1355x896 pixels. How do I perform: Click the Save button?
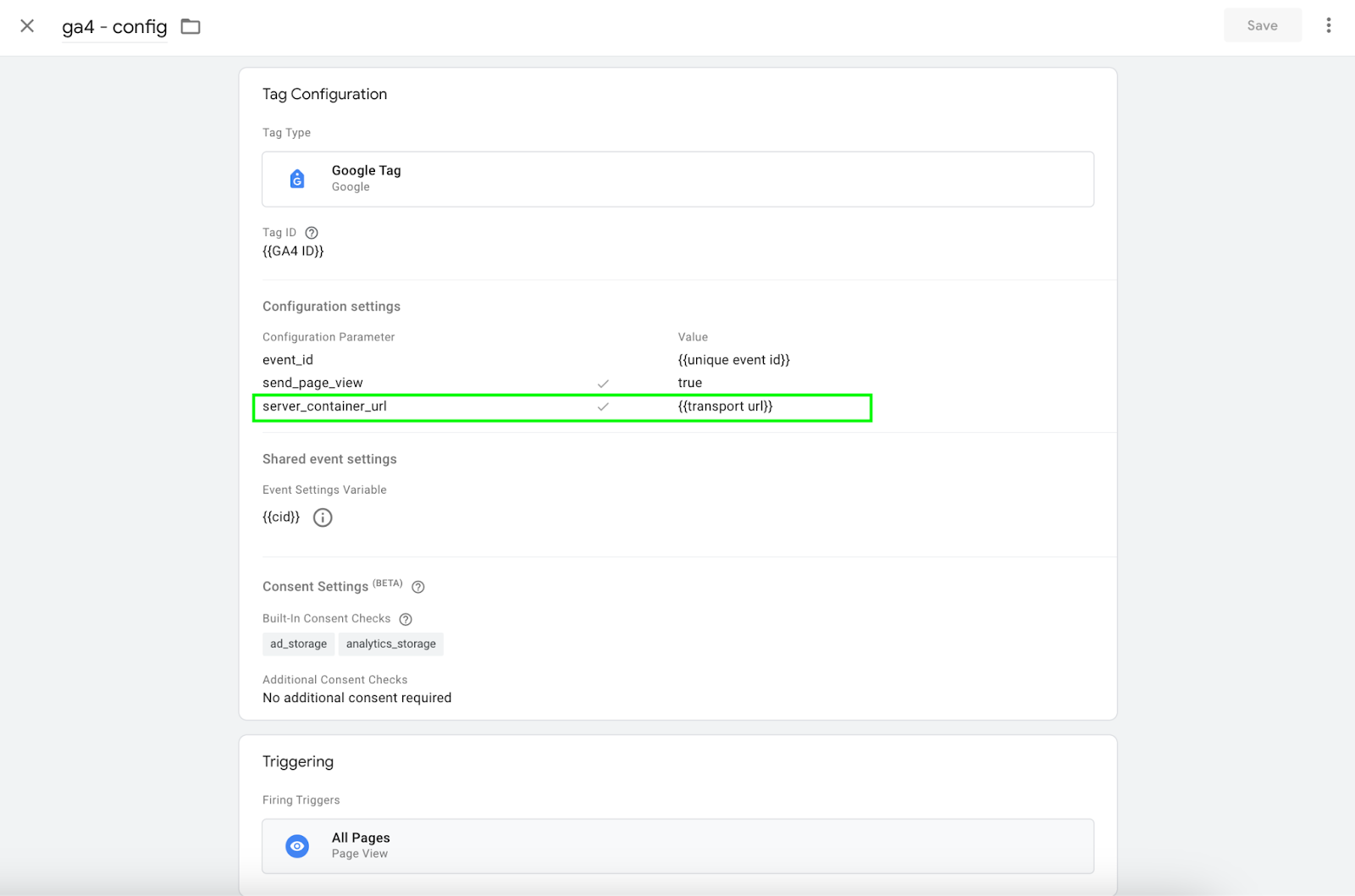(1262, 25)
